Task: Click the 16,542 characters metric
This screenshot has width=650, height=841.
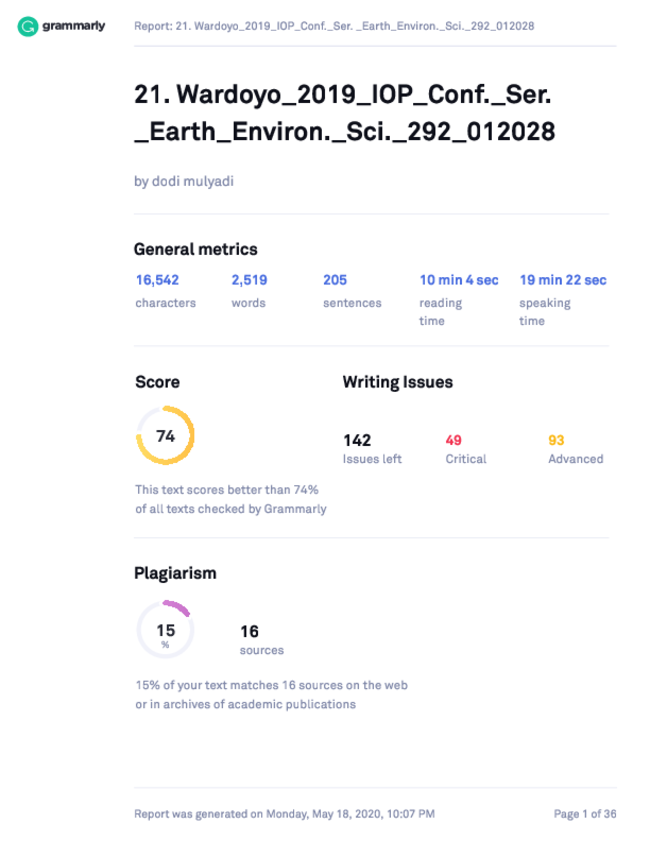Action: [165, 291]
